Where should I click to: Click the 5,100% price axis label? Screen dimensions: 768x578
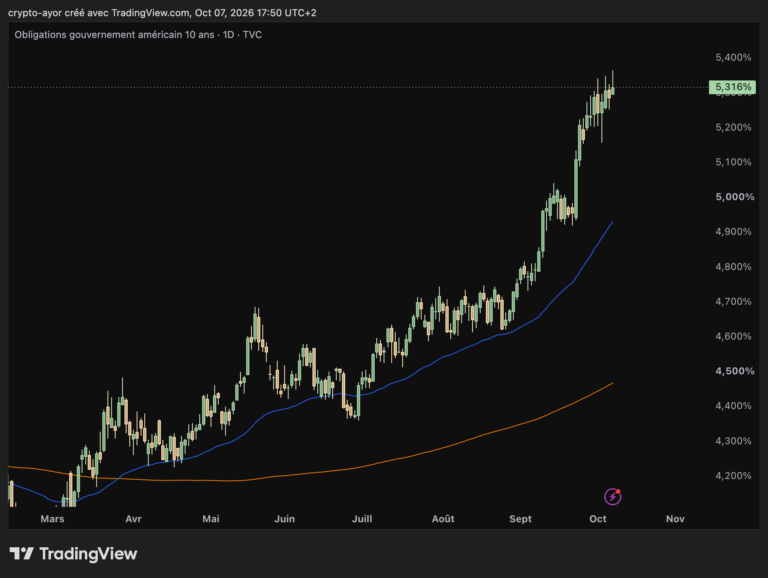coord(733,162)
